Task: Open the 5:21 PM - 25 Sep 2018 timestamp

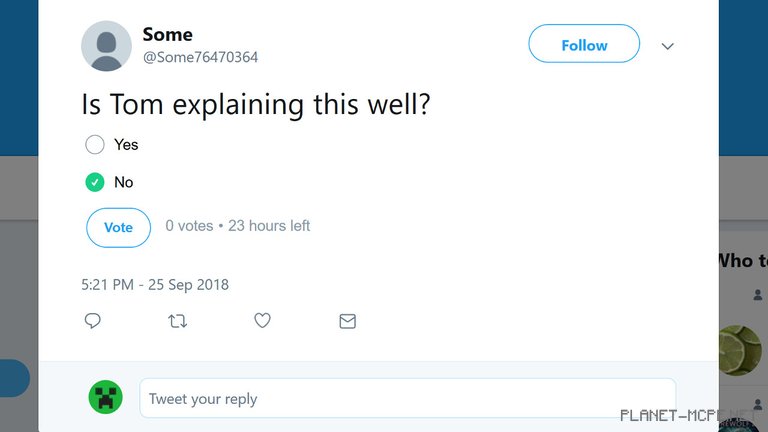Action: (155, 285)
